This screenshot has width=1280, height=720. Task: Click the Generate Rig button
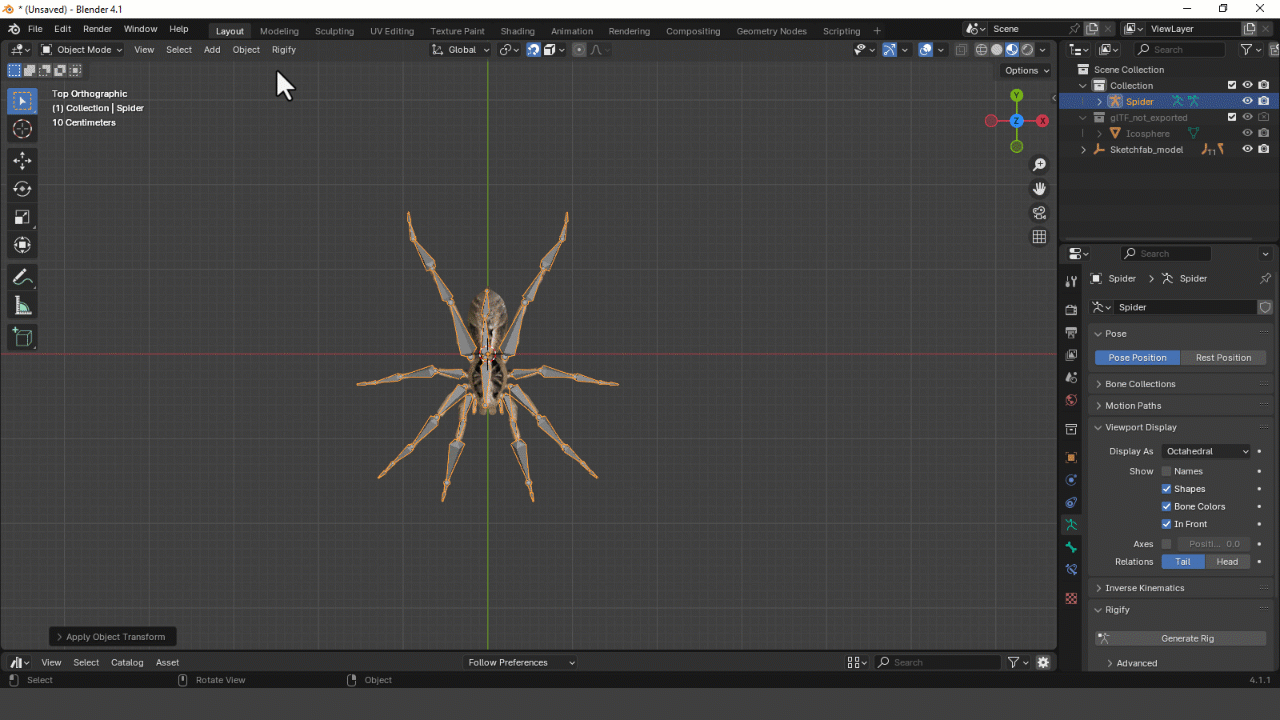(1187, 638)
